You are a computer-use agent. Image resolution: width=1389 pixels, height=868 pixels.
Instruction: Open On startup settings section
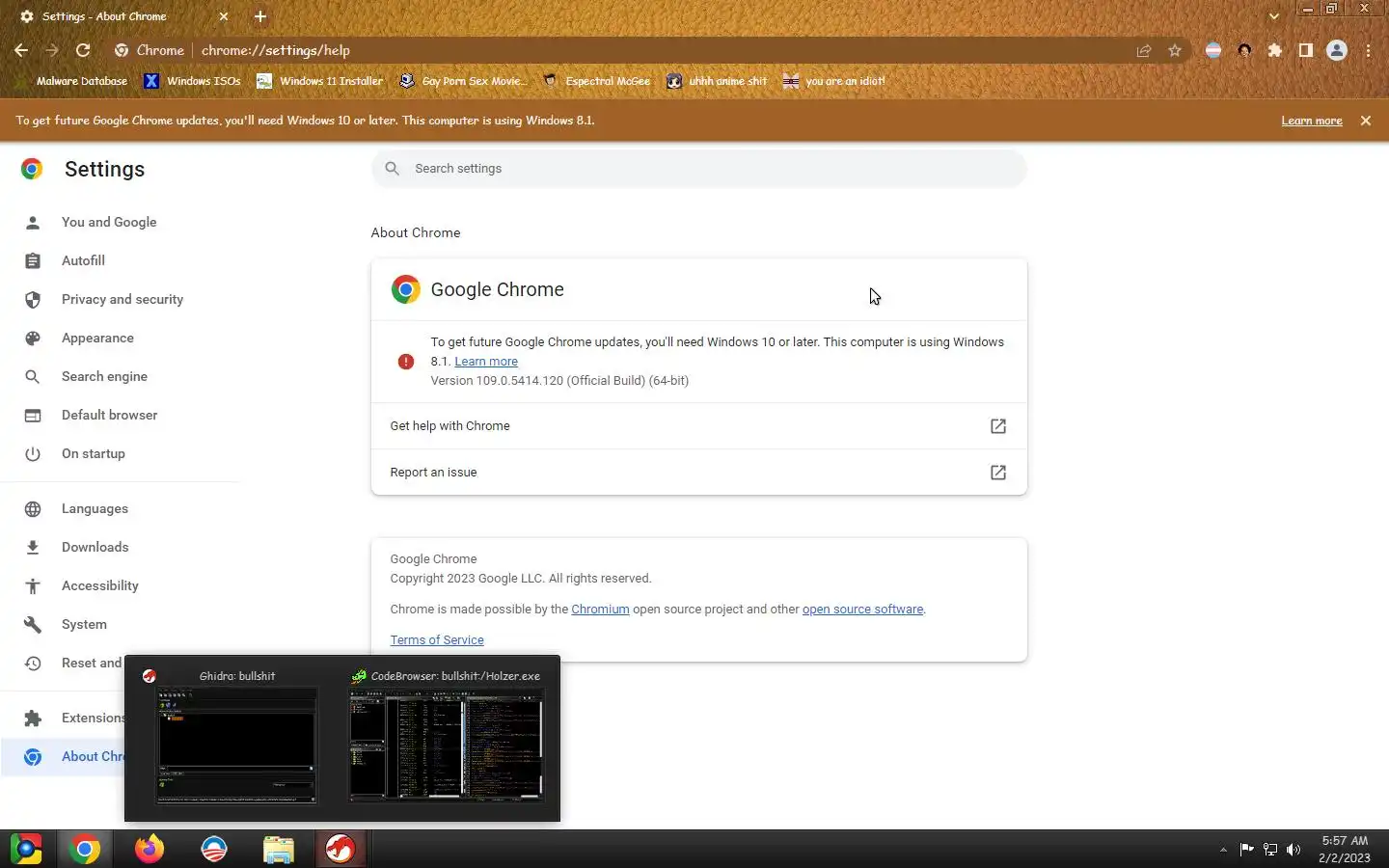[x=94, y=453]
